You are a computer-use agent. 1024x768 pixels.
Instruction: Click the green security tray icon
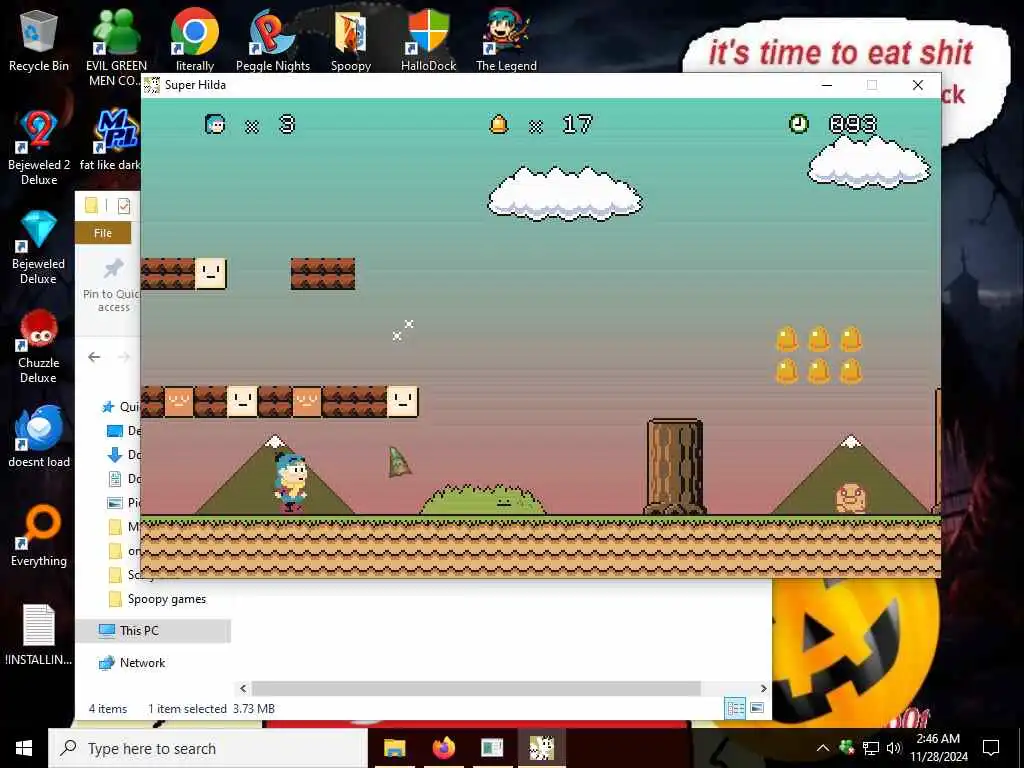coord(847,748)
